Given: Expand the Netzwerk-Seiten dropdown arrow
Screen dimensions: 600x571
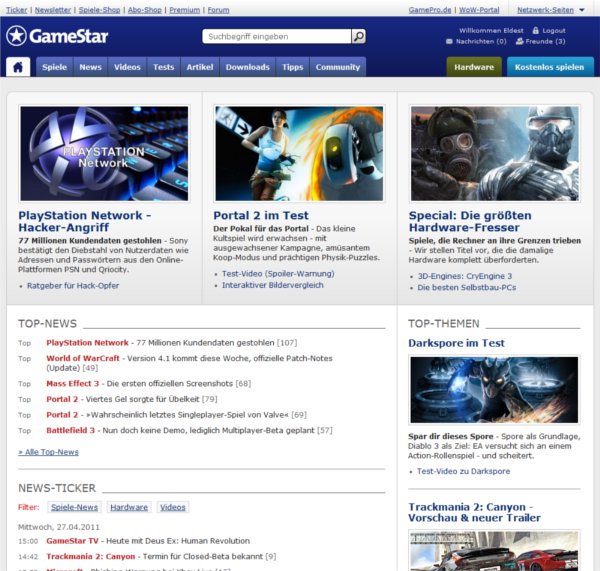Looking at the screenshot, I should pos(582,10).
